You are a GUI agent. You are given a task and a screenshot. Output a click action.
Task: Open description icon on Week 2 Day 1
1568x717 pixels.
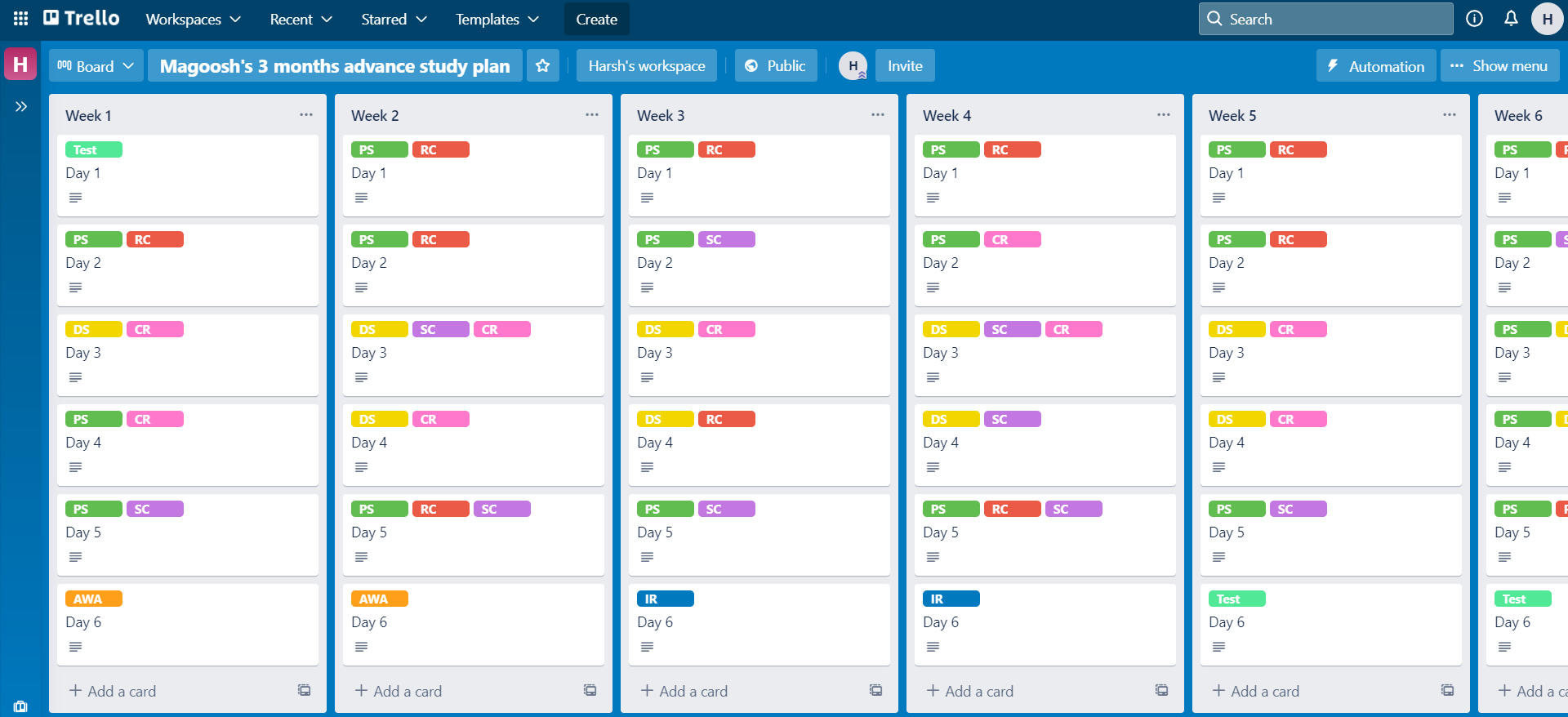pos(361,198)
